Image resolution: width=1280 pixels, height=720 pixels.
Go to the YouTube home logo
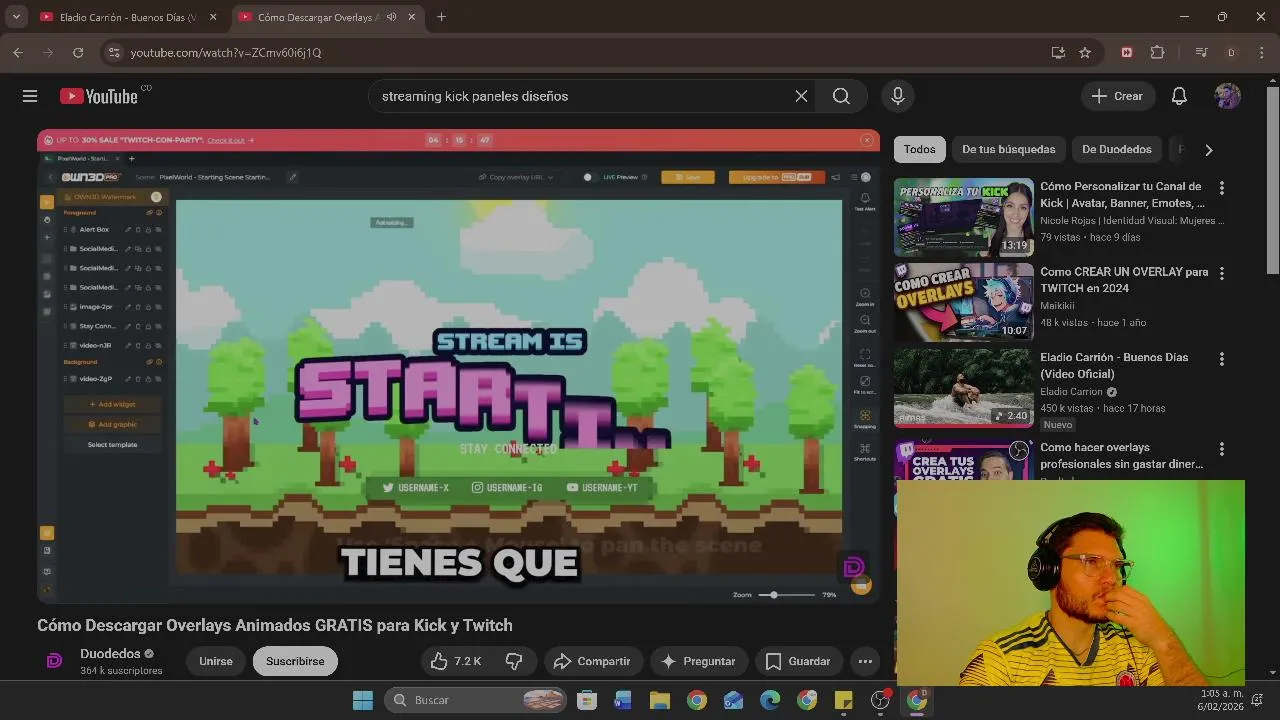[x=98, y=96]
